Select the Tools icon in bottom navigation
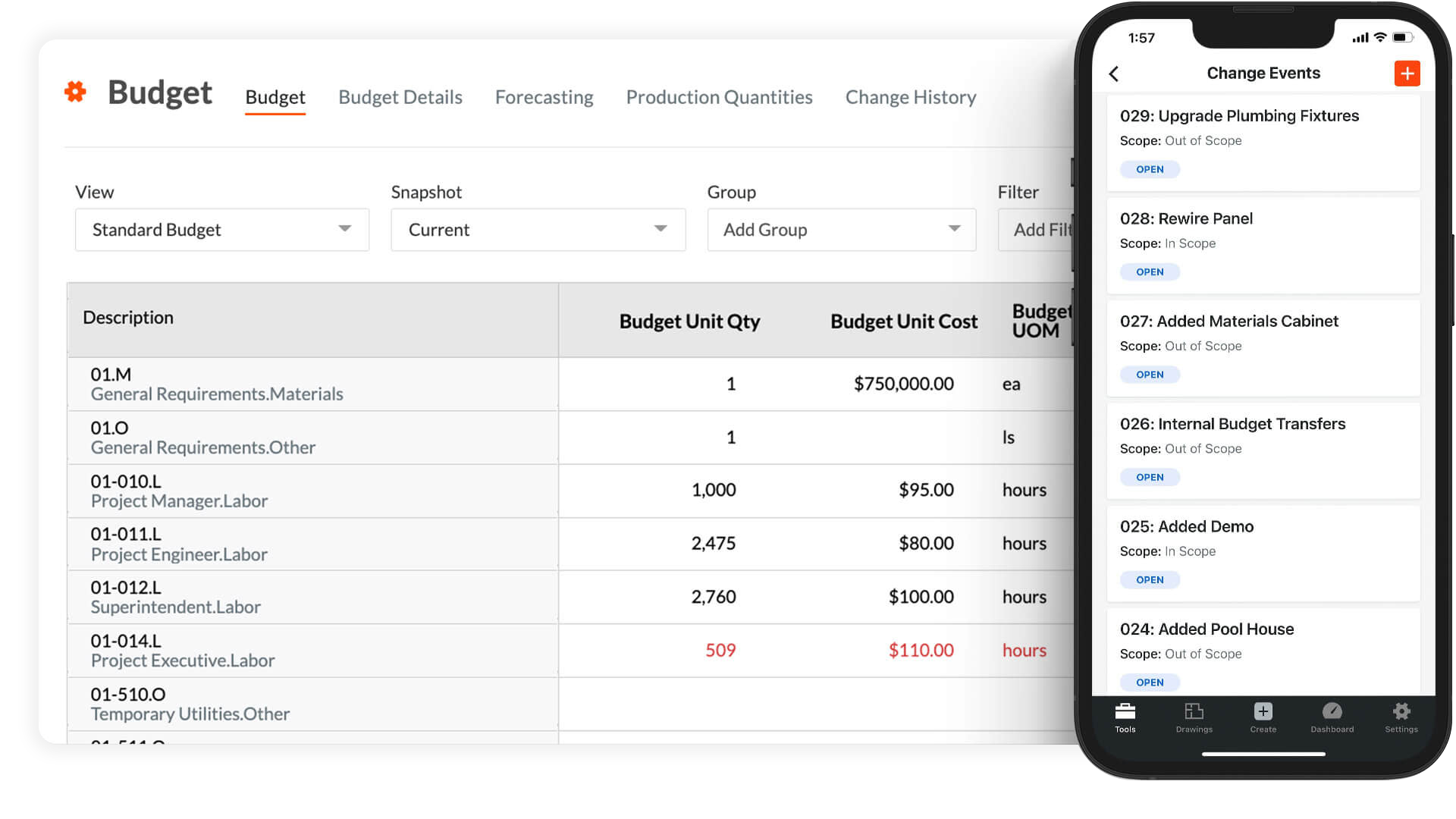 click(x=1125, y=717)
